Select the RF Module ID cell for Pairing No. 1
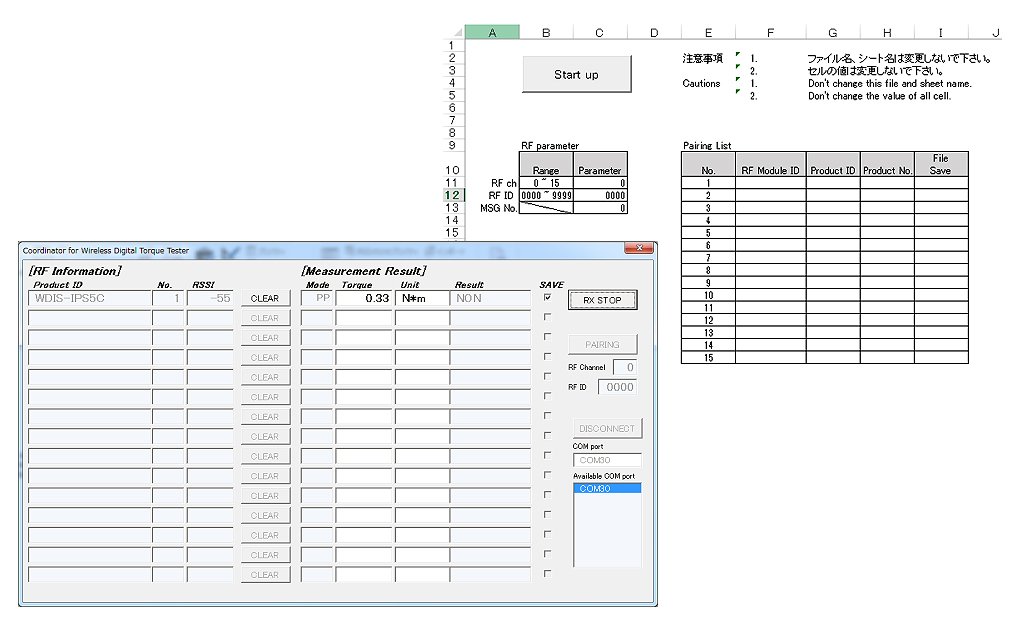Image resolution: width=1020 pixels, height=630 pixels. coord(770,183)
